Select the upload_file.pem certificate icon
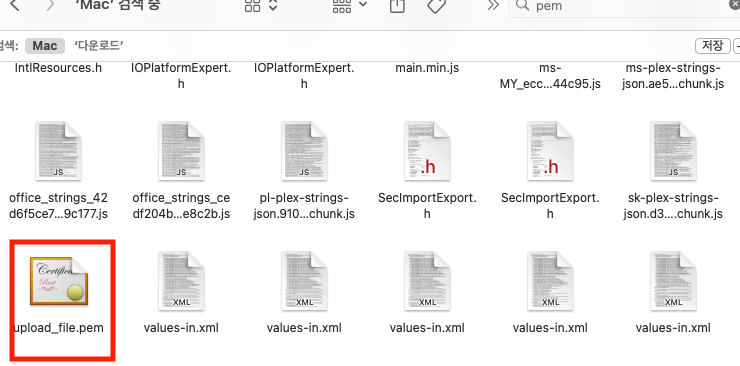This screenshot has height=366, width=740. [x=59, y=281]
